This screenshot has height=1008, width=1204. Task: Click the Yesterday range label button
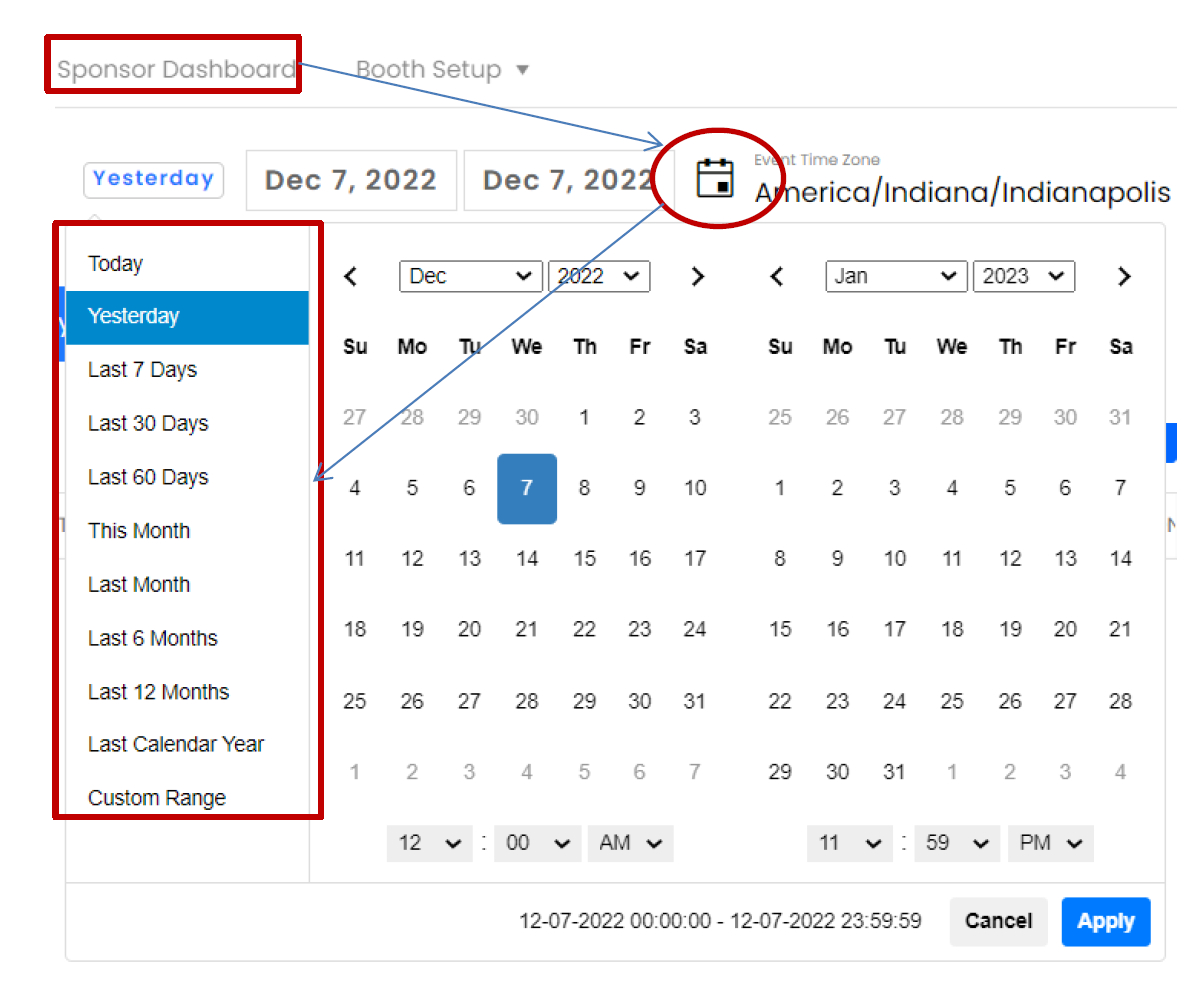[153, 179]
